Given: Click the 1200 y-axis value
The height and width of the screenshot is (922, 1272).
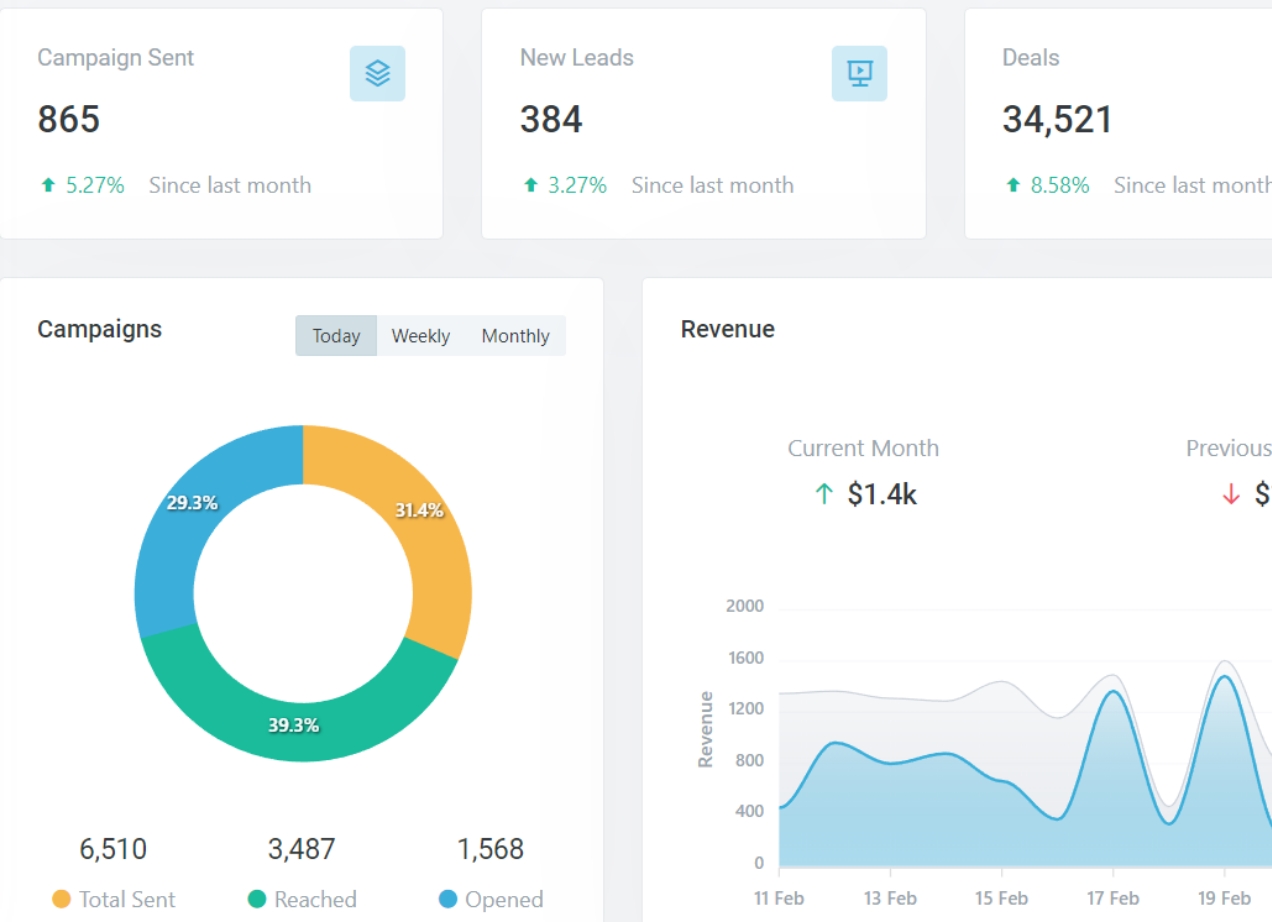Looking at the screenshot, I should [x=744, y=709].
